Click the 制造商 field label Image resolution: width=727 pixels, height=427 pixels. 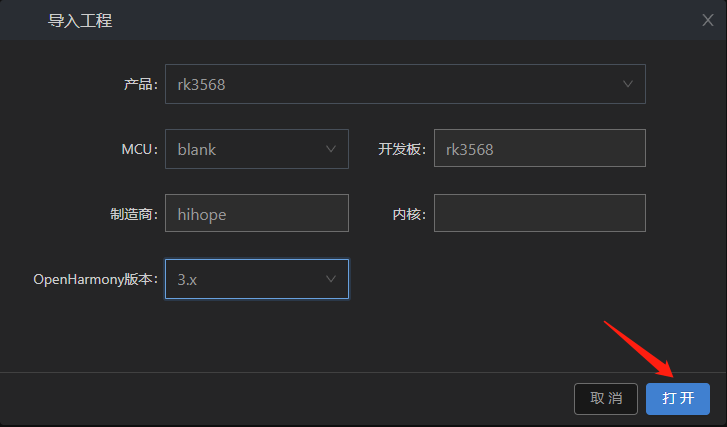pos(134,213)
